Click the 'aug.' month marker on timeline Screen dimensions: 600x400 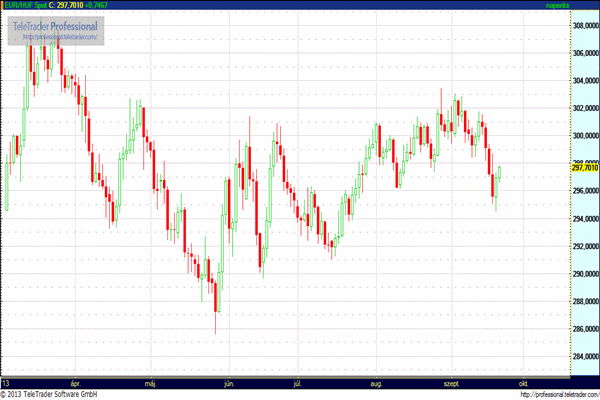tap(376, 382)
